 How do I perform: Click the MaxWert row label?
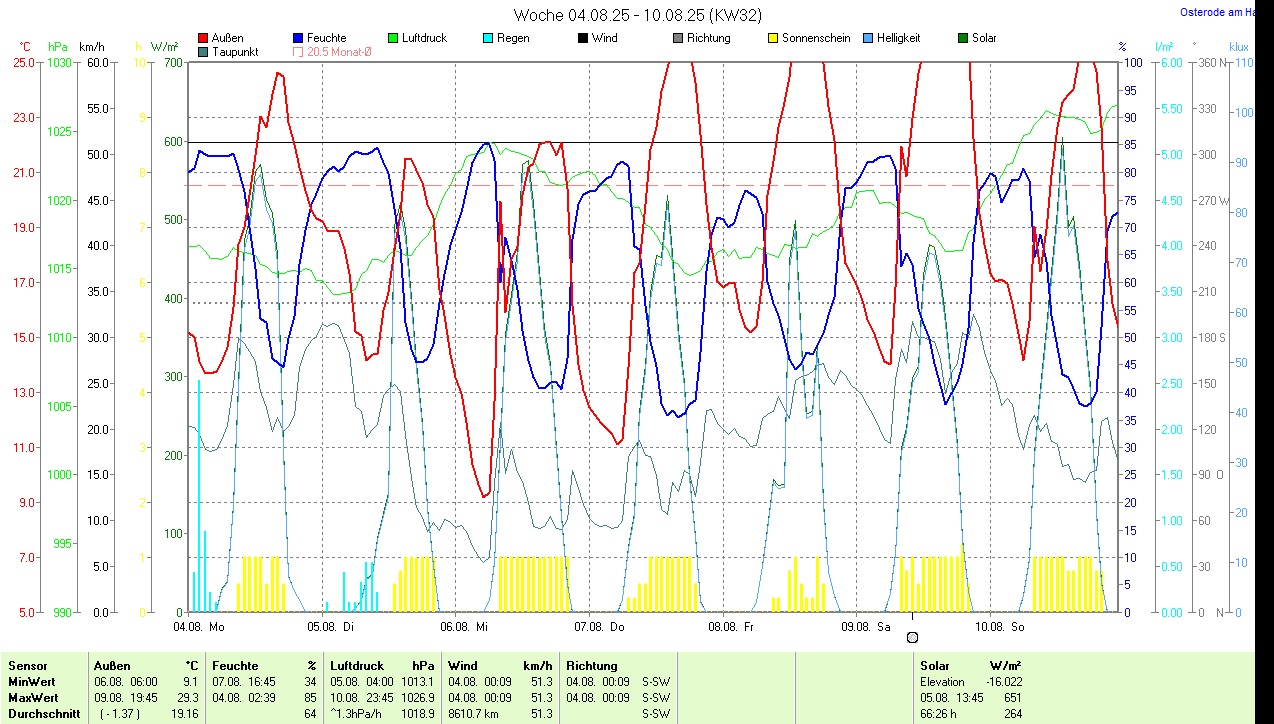tap(34, 697)
